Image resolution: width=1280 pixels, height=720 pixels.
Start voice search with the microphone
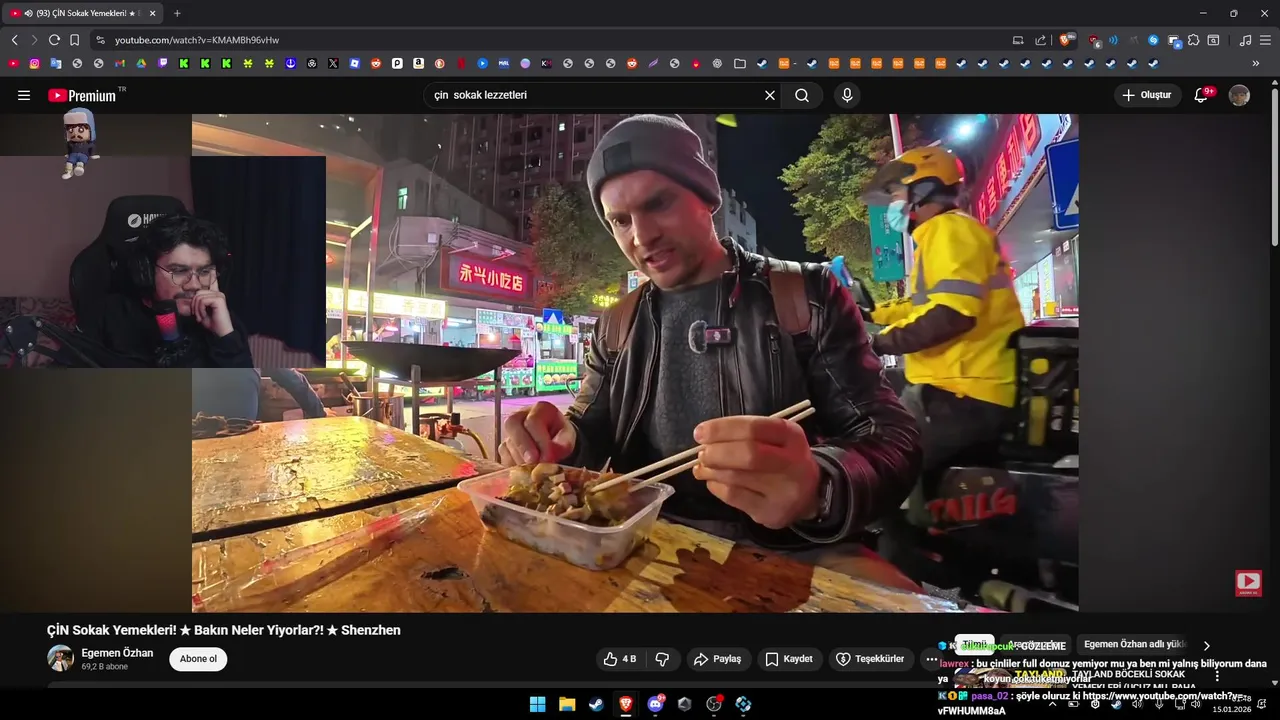(847, 95)
